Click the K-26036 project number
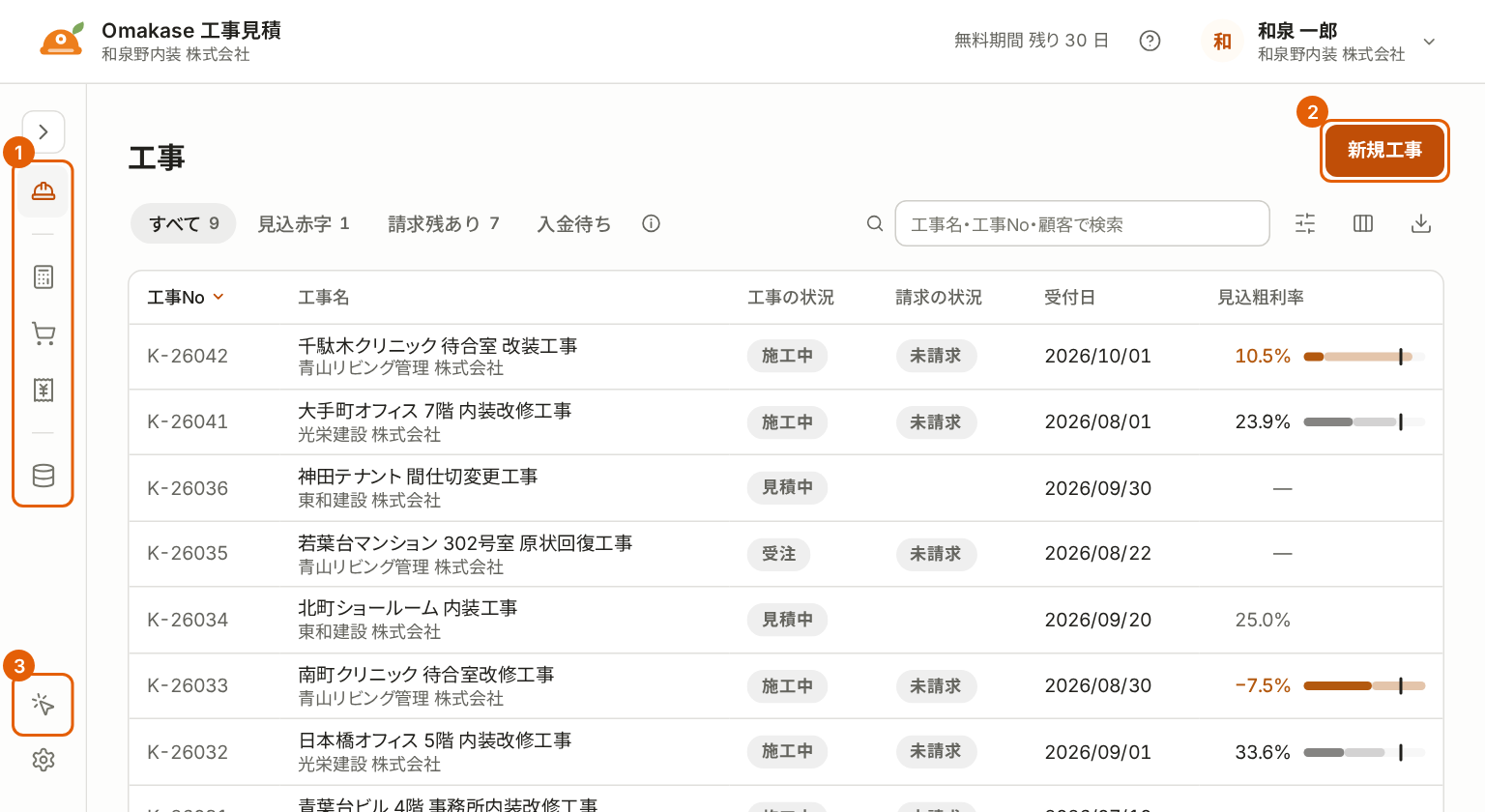The height and width of the screenshot is (812, 1485). 188,488
